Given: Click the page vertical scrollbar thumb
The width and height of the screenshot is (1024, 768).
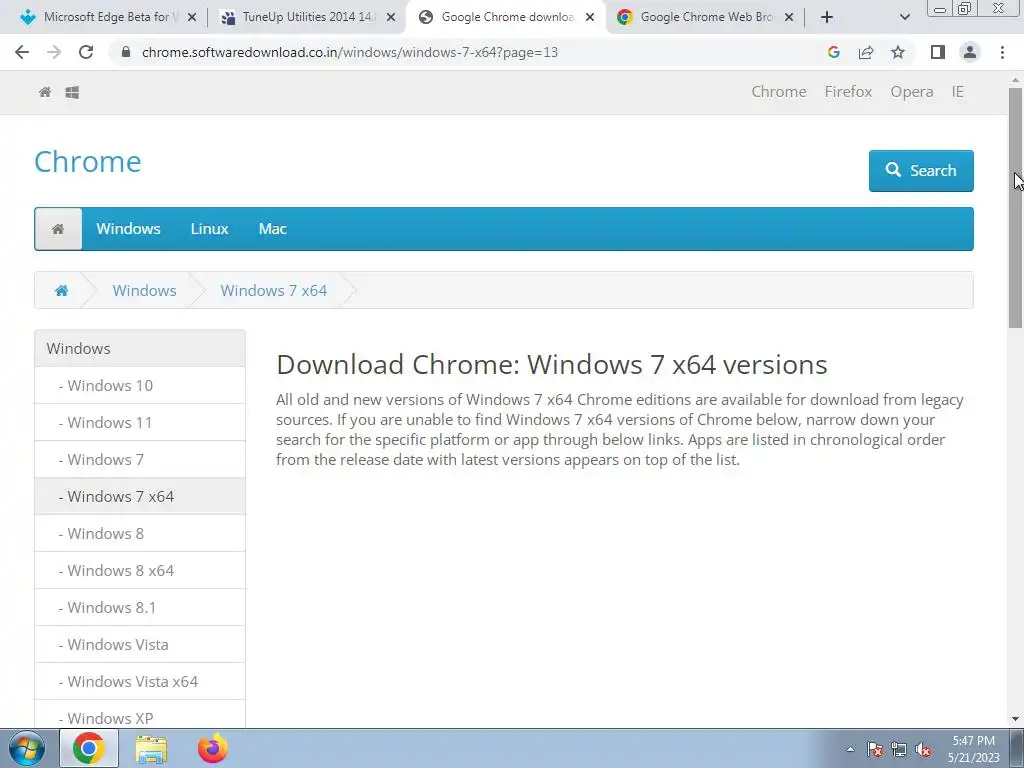Looking at the screenshot, I should click(x=1016, y=208).
